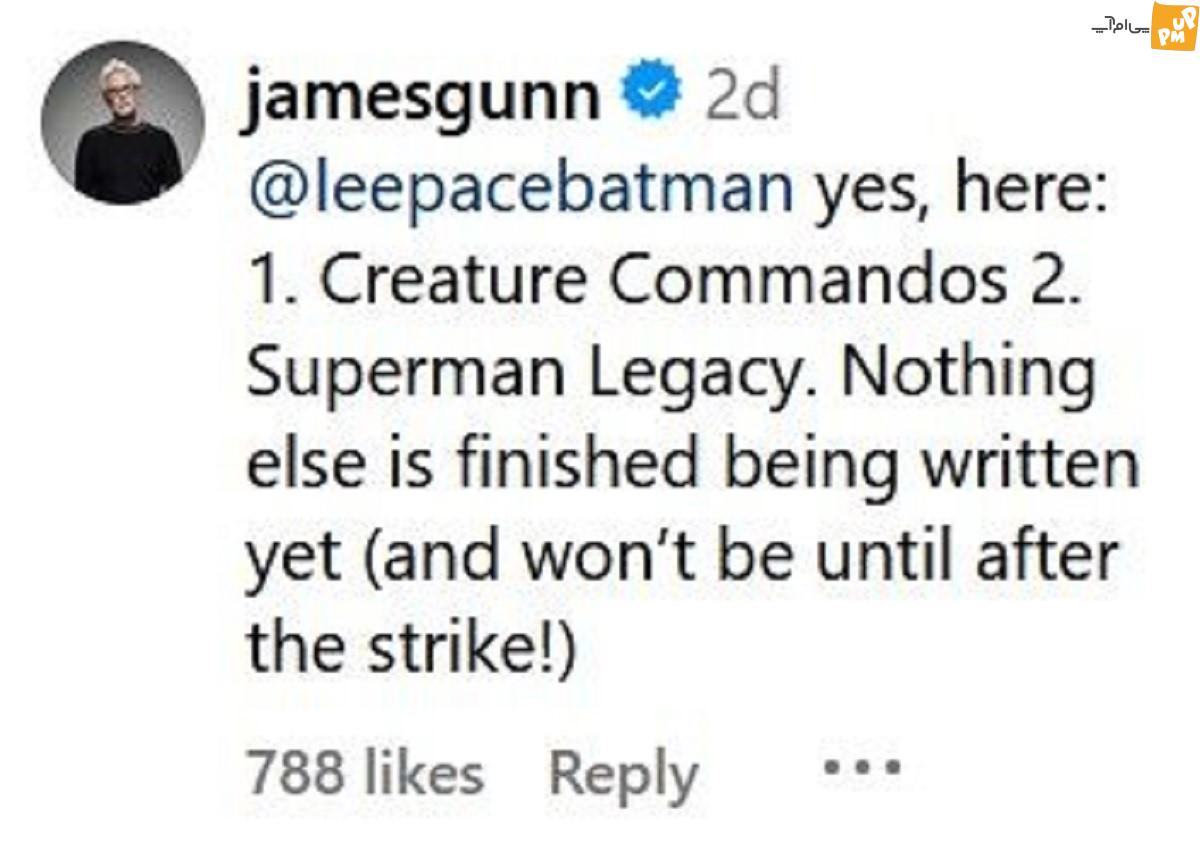Click the word "yet" in the comment

tap(295, 560)
